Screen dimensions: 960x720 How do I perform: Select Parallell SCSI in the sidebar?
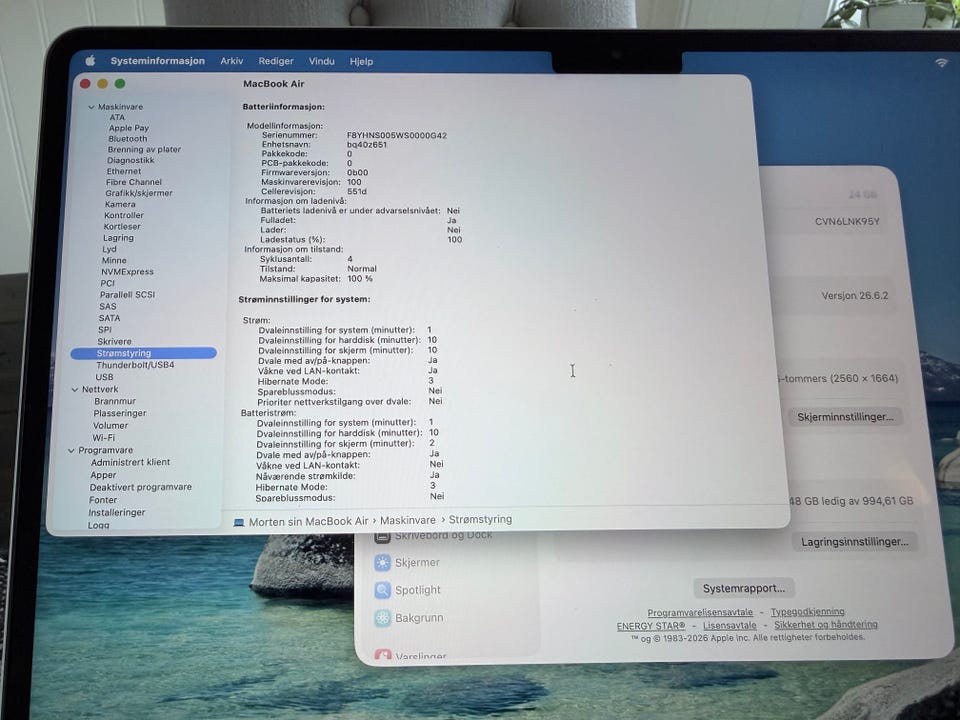tap(127, 295)
